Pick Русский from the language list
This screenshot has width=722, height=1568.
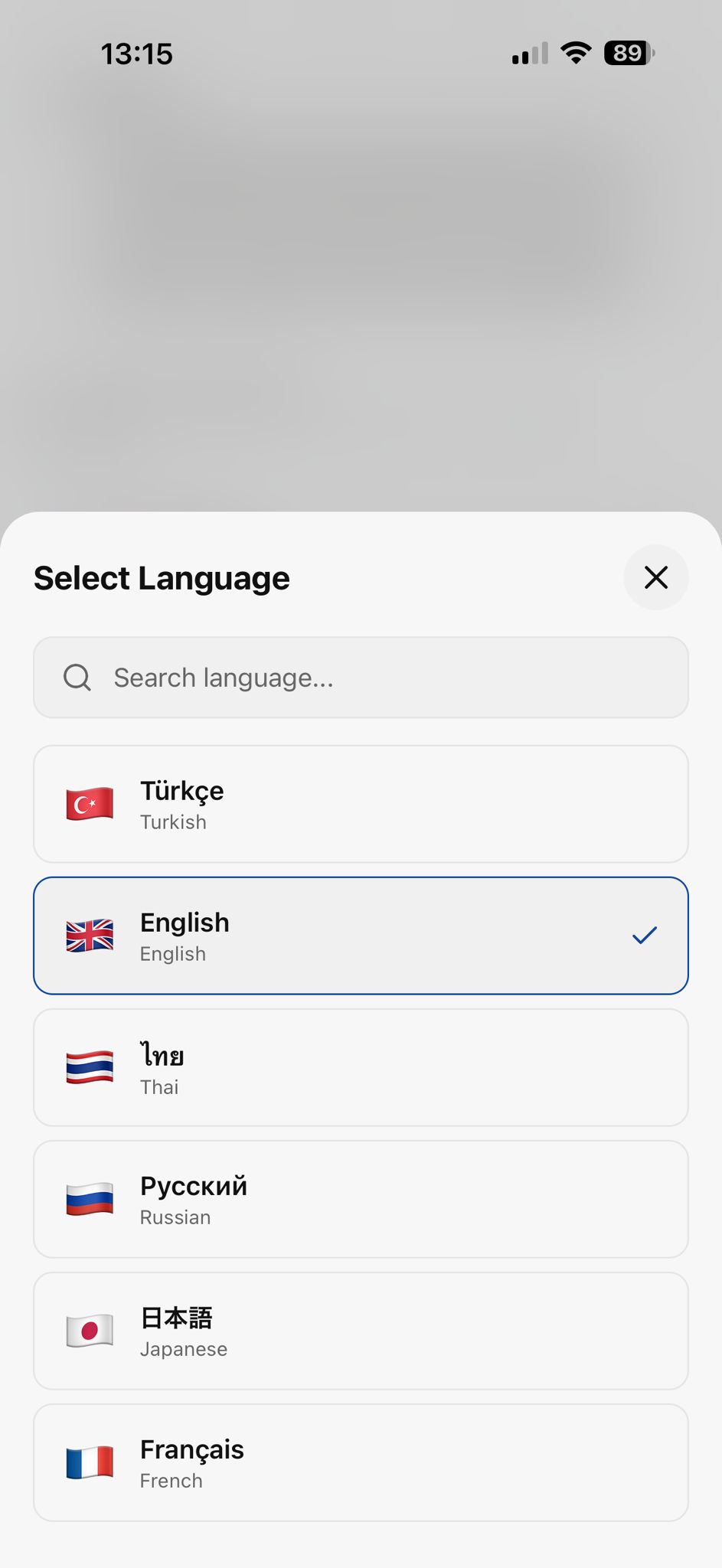(360, 1199)
